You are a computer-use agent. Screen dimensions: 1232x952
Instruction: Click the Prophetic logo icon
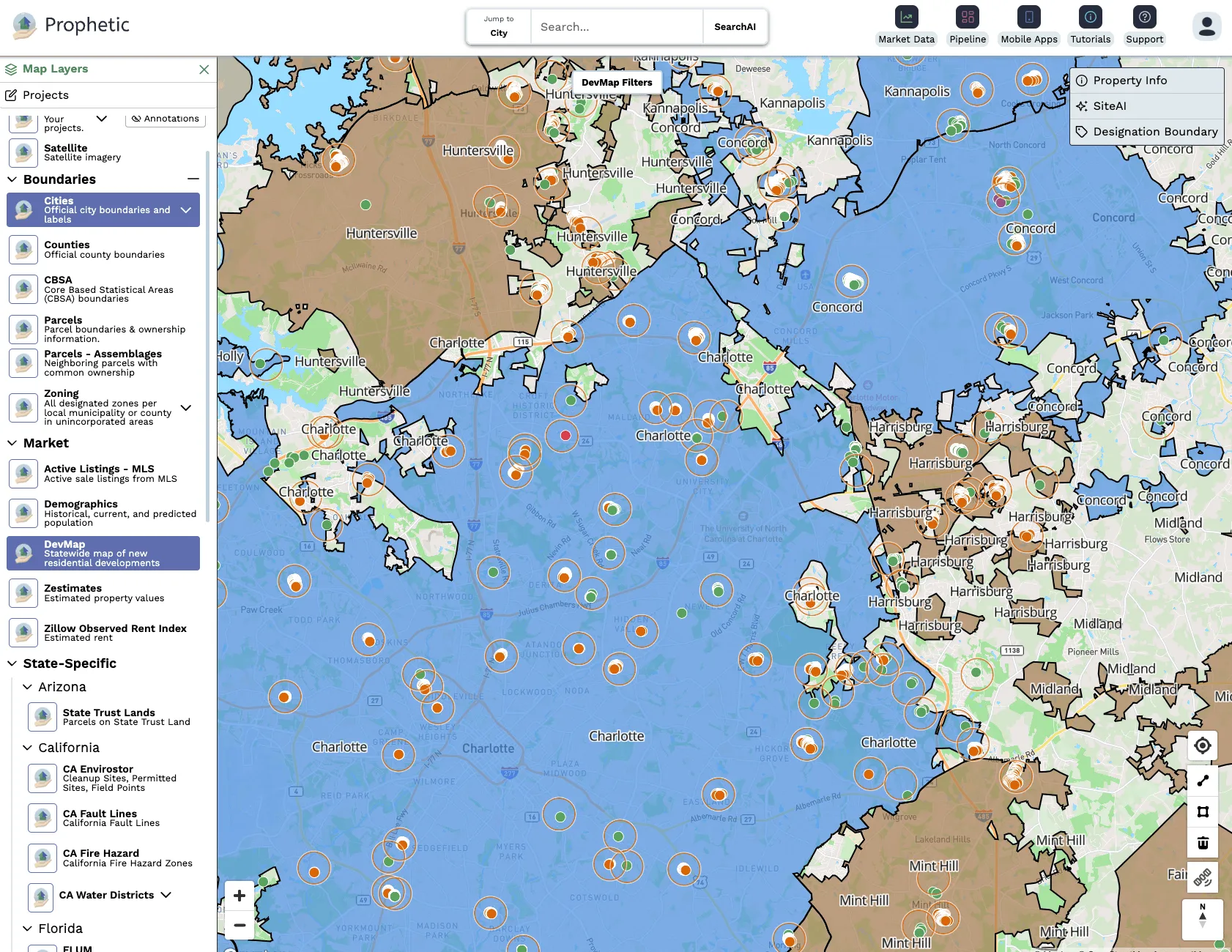(24, 26)
